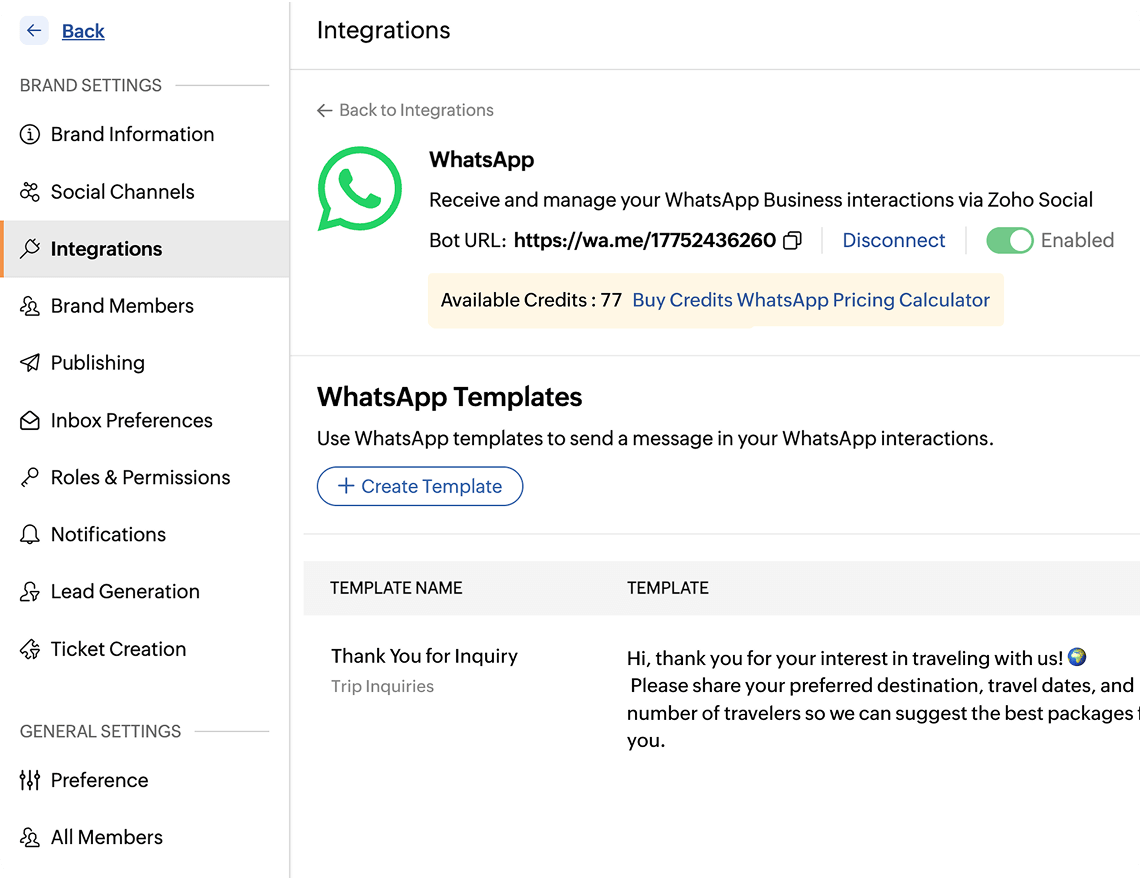This screenshot has width=1140, height=878.
Task: Click the back arrow icon in sidebar
Action: point(33,31)
